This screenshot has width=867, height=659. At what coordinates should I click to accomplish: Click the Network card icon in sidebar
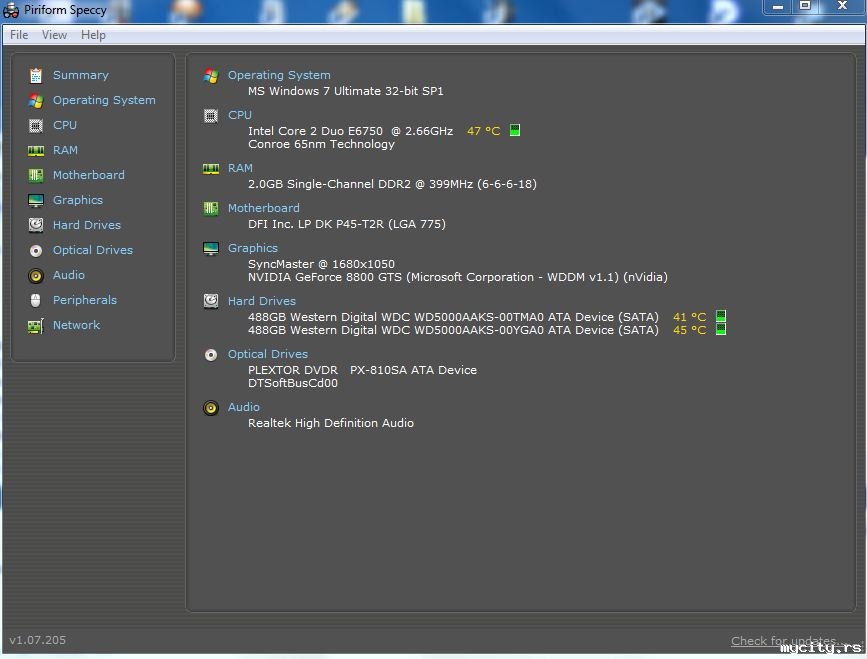point(36,326)
